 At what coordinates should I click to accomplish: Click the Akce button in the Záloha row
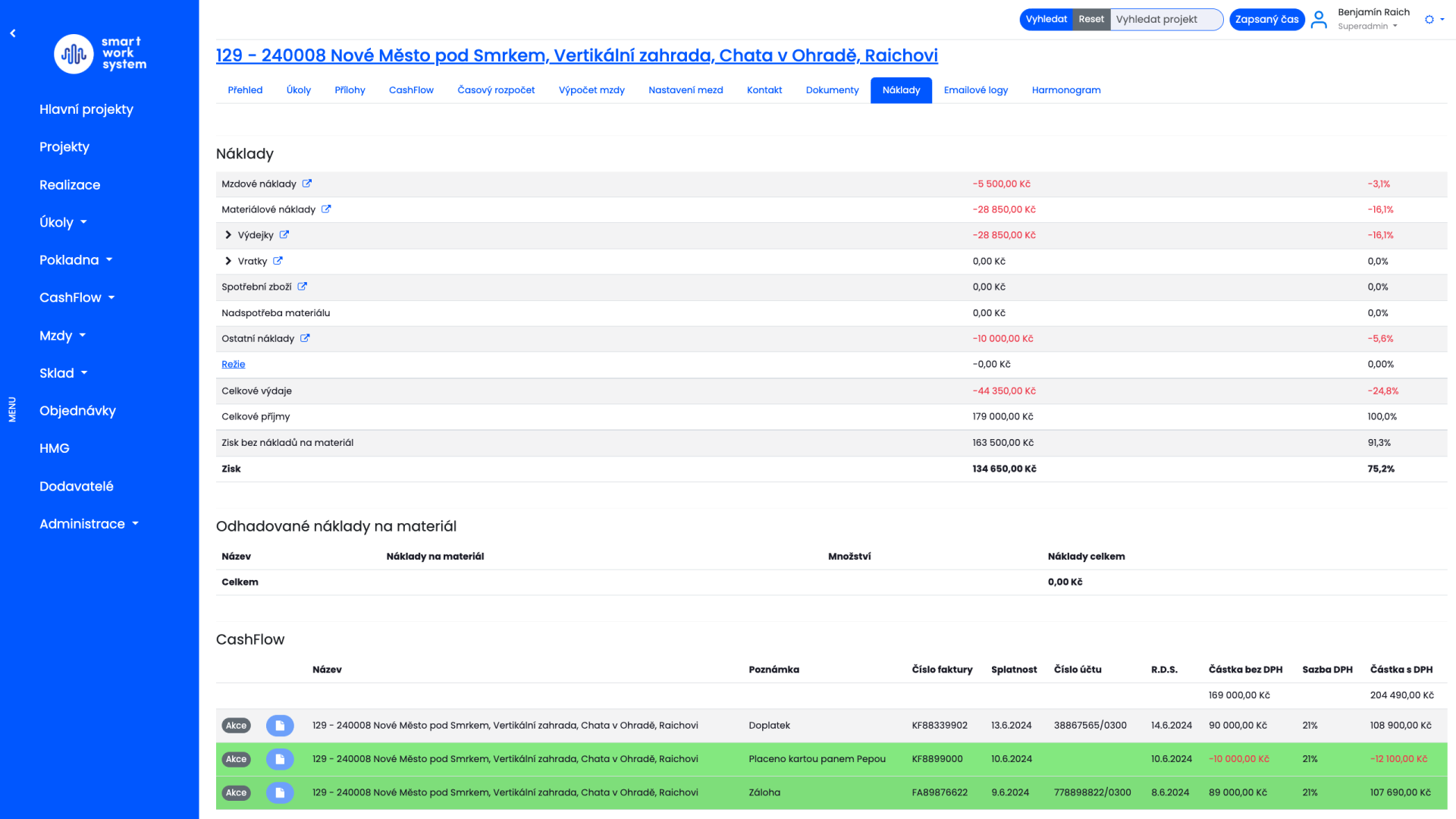[236, 792]
